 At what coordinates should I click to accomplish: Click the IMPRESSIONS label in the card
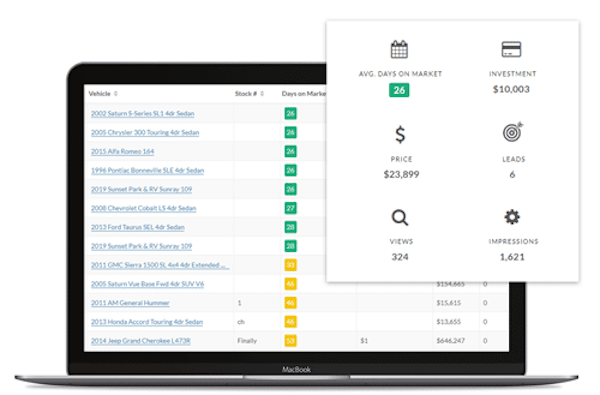[513, 242]
